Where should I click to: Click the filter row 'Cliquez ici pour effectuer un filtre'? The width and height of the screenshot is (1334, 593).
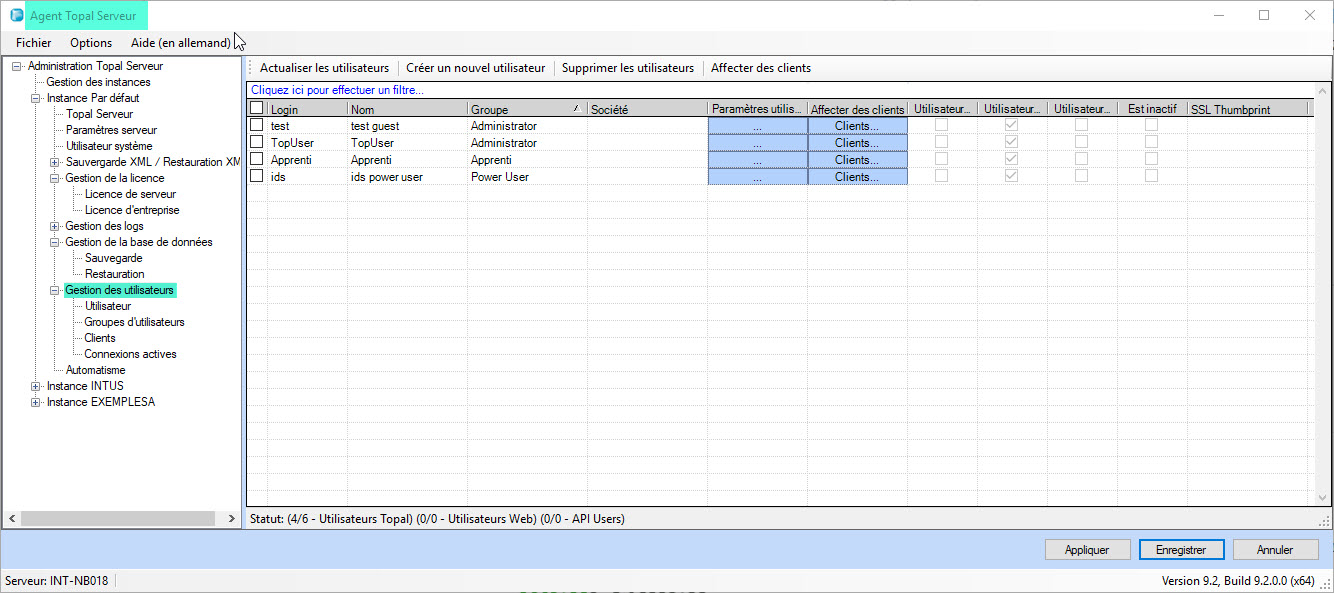pyautogui.click(x=337, y=90)
